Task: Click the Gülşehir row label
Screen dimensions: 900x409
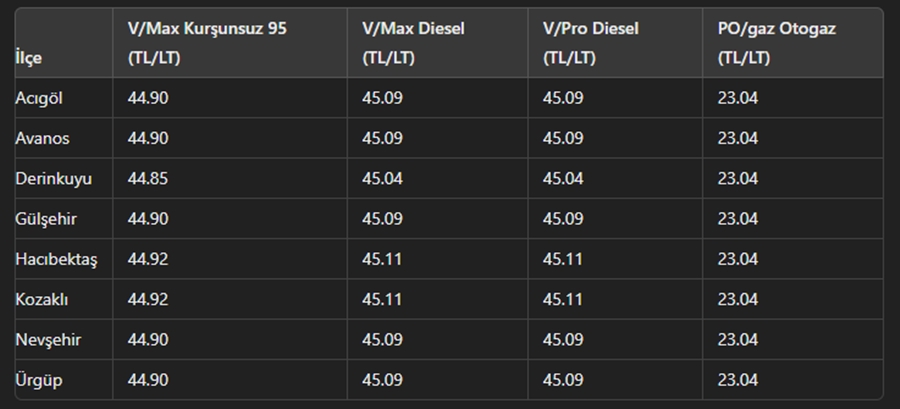Action: pyautogui.click(x=46, y=219)
